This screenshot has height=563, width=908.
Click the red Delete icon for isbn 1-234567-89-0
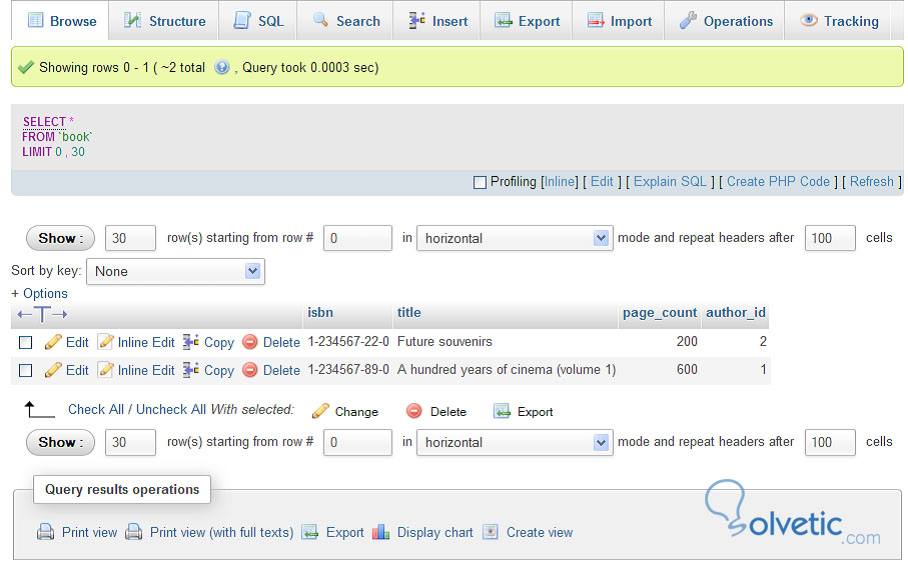coord(250,370)
